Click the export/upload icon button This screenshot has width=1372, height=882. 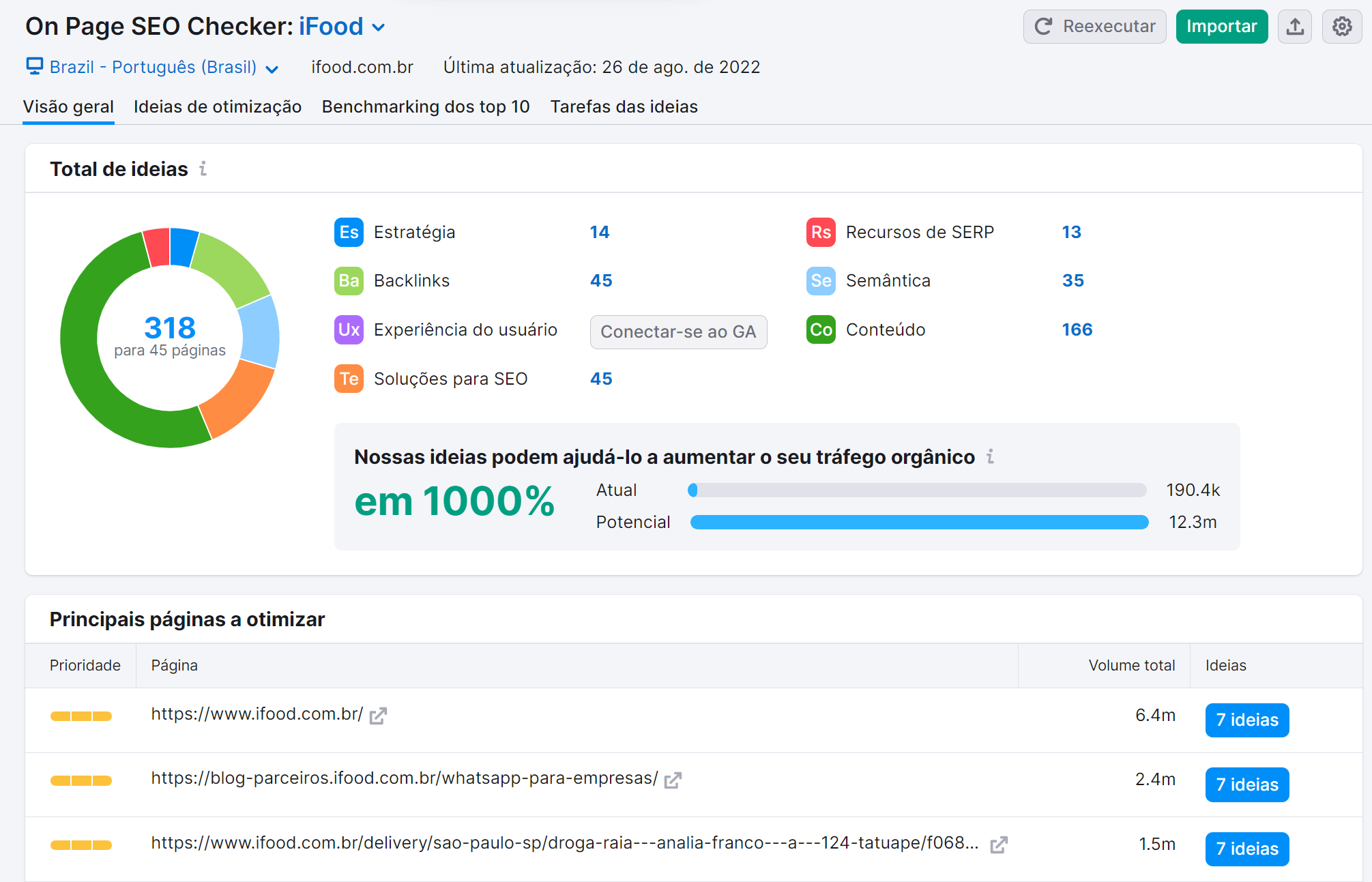pyautogui.click(x=1294, y=27)
